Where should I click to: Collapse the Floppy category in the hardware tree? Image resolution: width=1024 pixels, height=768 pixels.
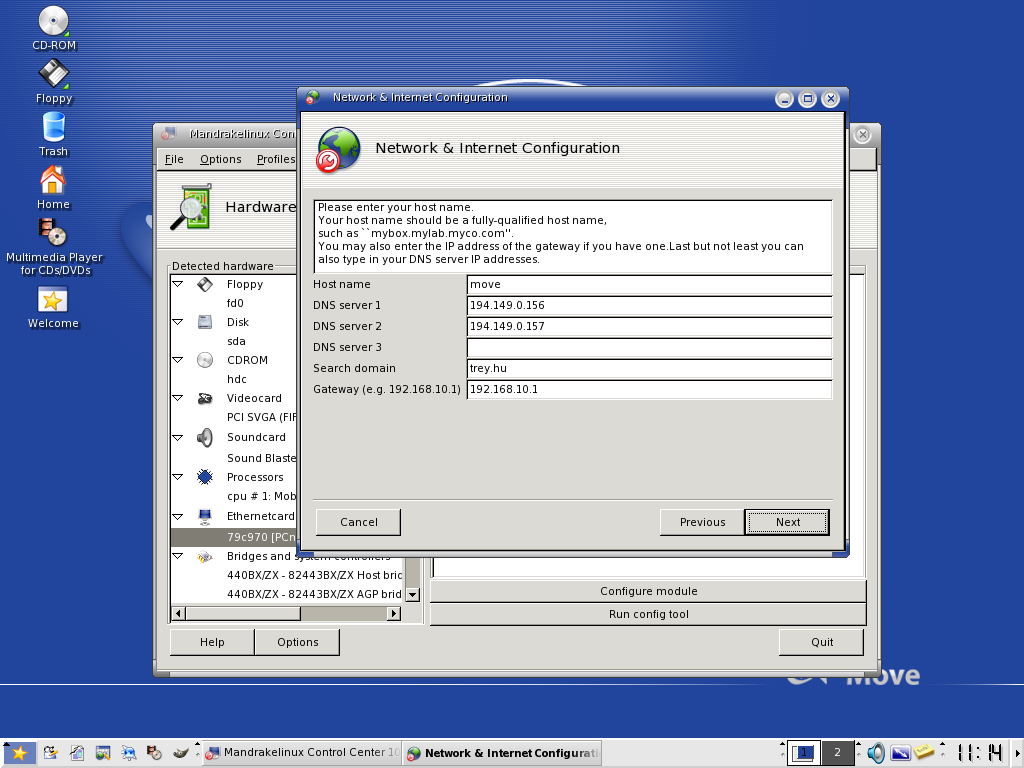[x=178, y=284]
